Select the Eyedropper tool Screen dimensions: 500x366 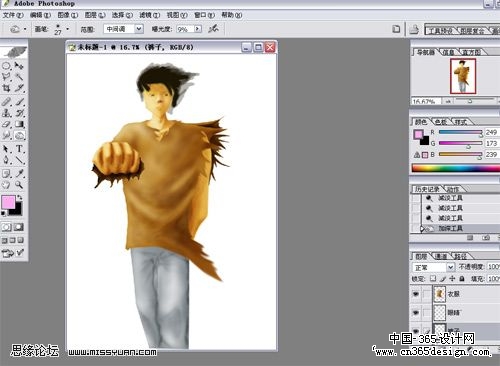(x=19, y=173)
